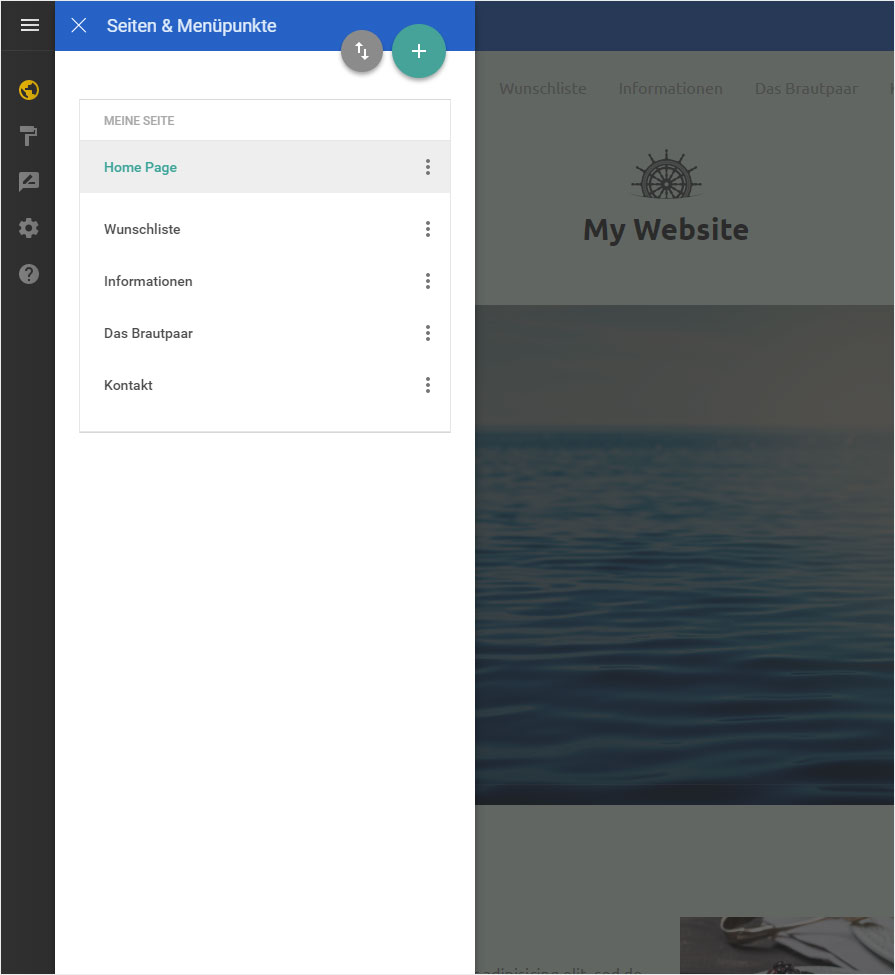Image resolution: width=895 pixels, height=975 pixels.
Task: Open the paint roller design tool
Action: point(29,136)
